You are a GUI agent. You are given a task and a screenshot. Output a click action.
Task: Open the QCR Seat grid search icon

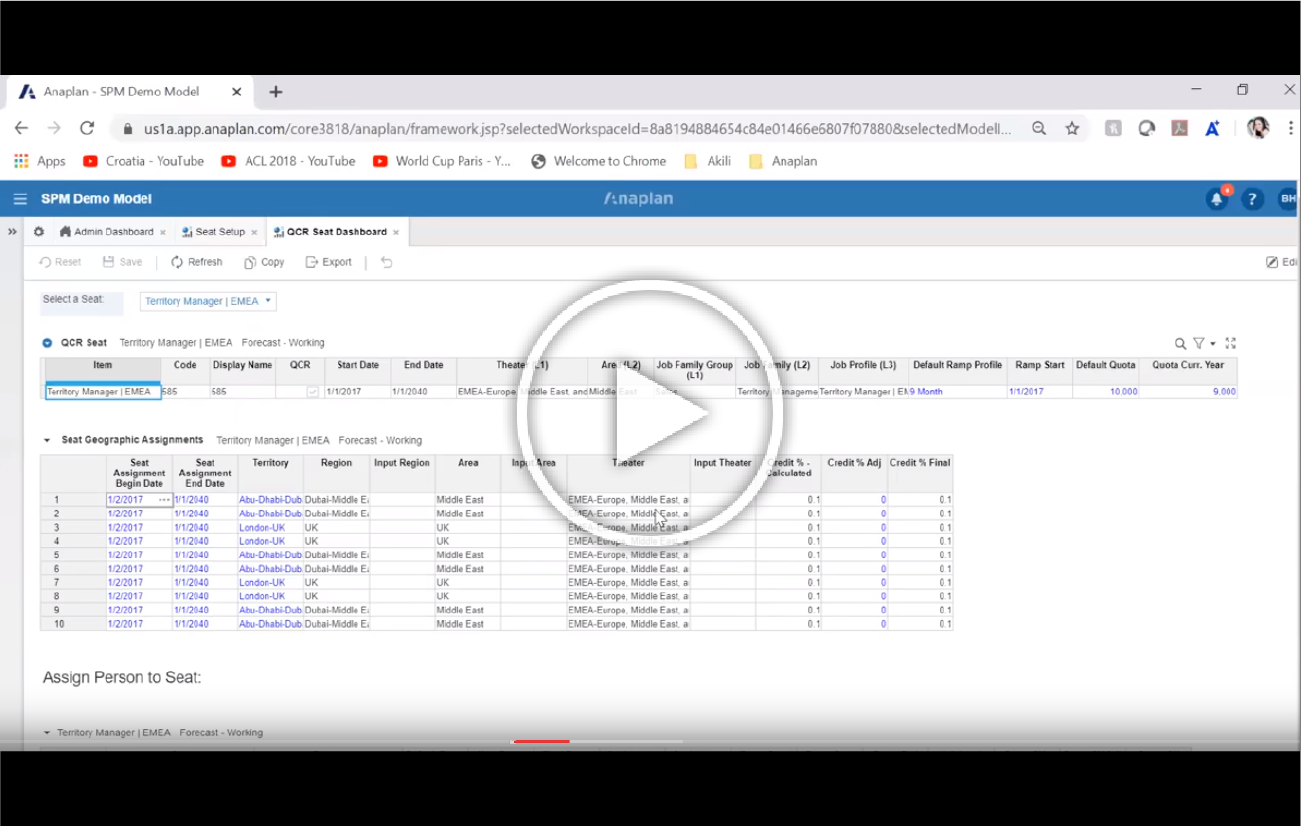[1180, 343]
